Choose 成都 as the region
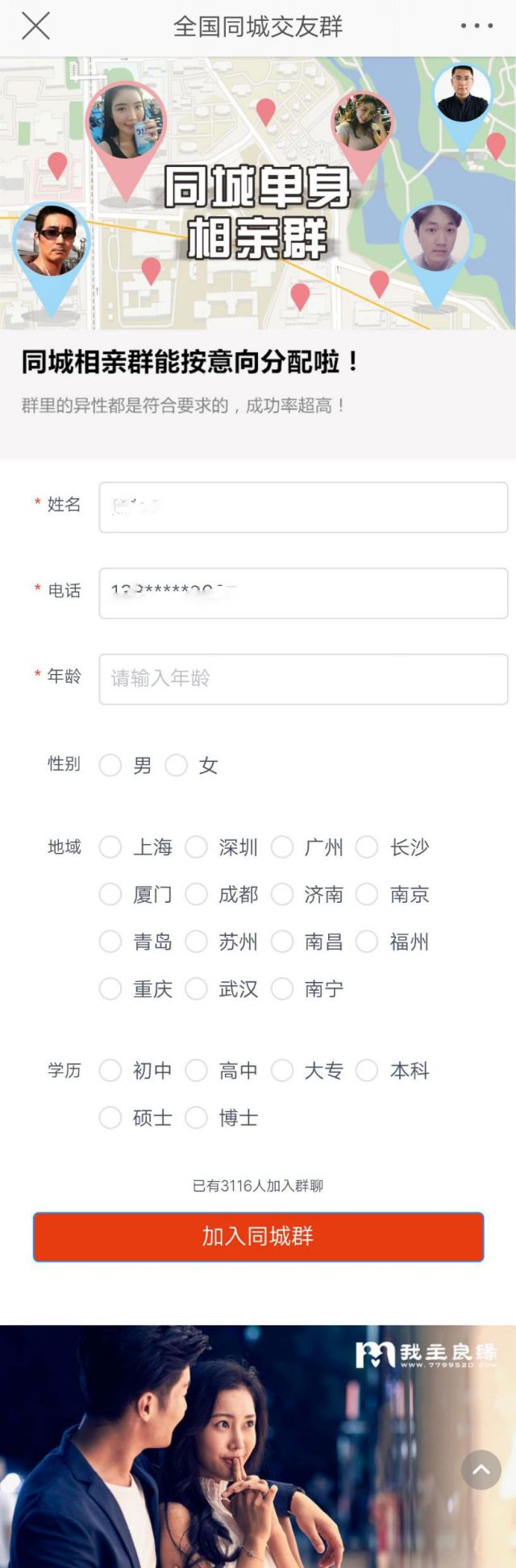516x1568 pixels. 197,894
